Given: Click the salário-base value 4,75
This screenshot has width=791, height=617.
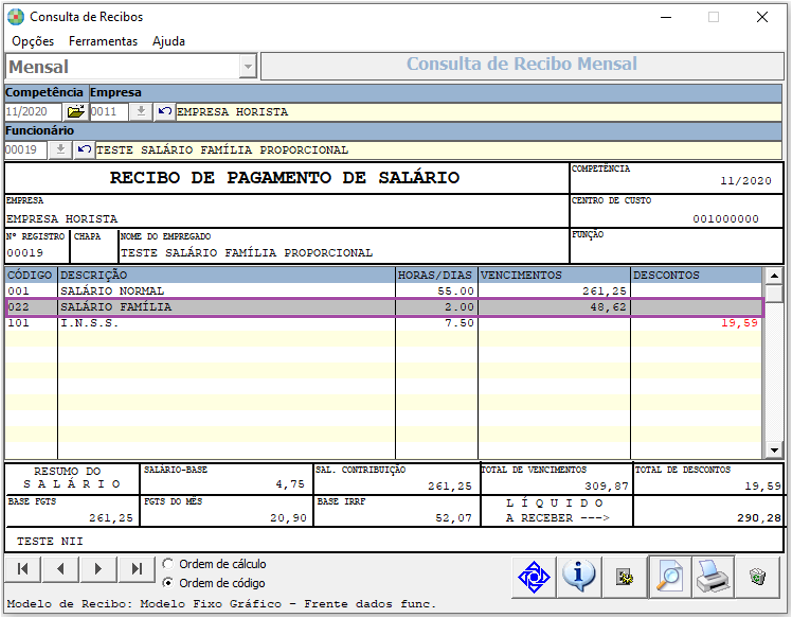Looking at the screenshot, I should (290, 484).
